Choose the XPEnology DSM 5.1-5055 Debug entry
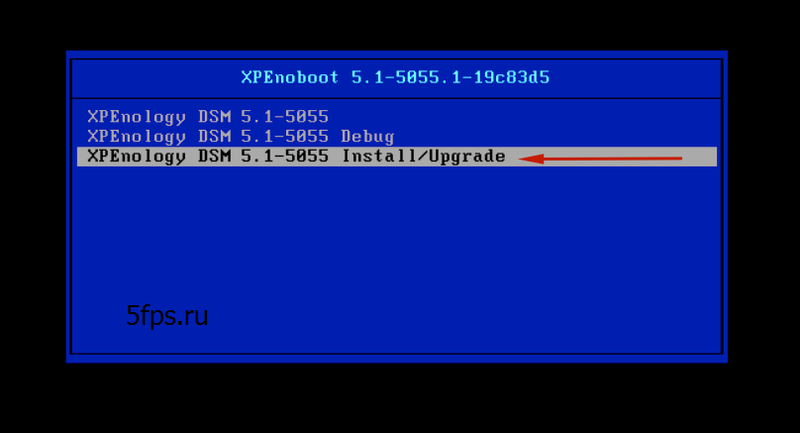 click(240, 137)
